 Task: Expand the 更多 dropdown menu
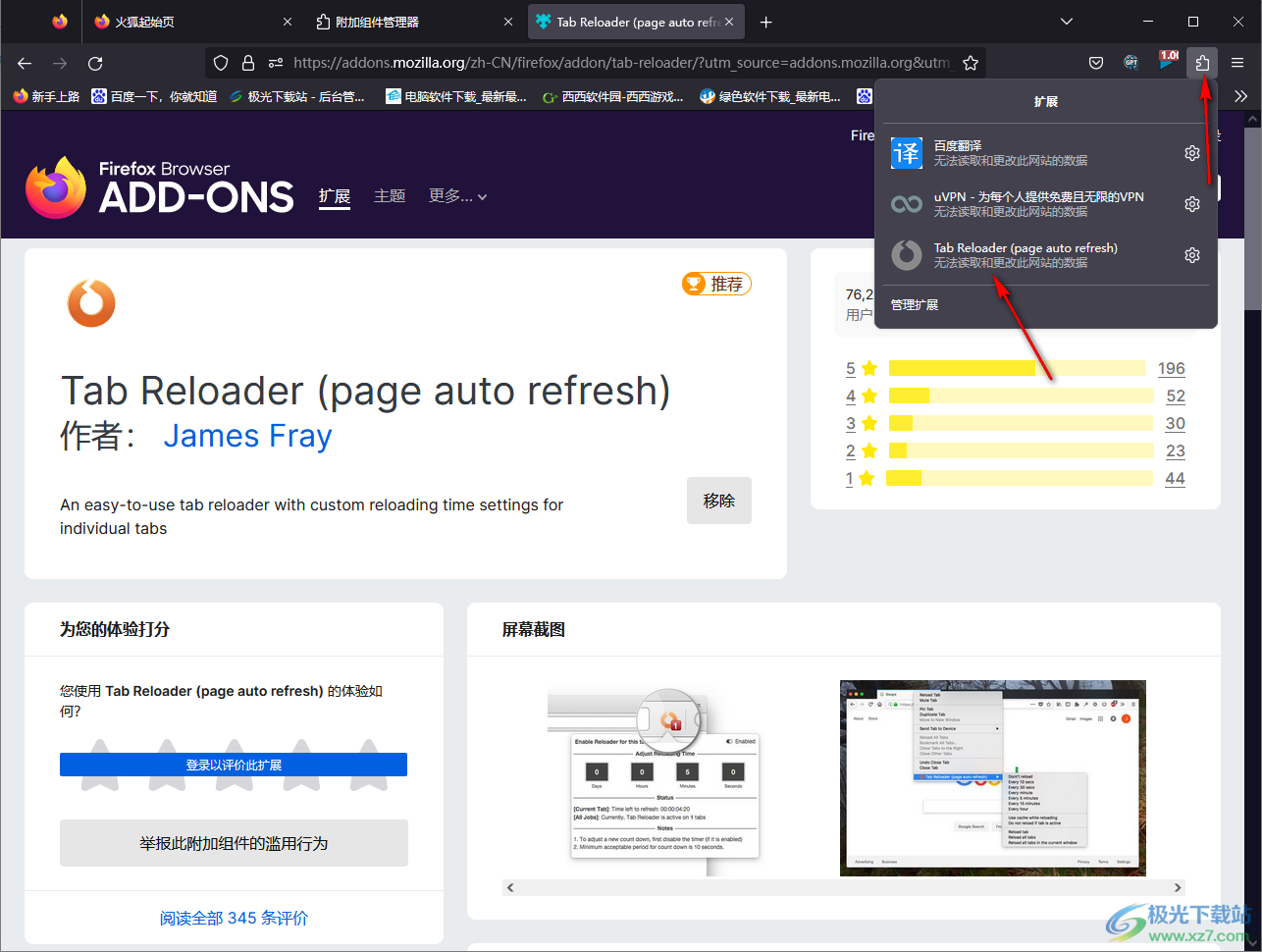[457, 196]
